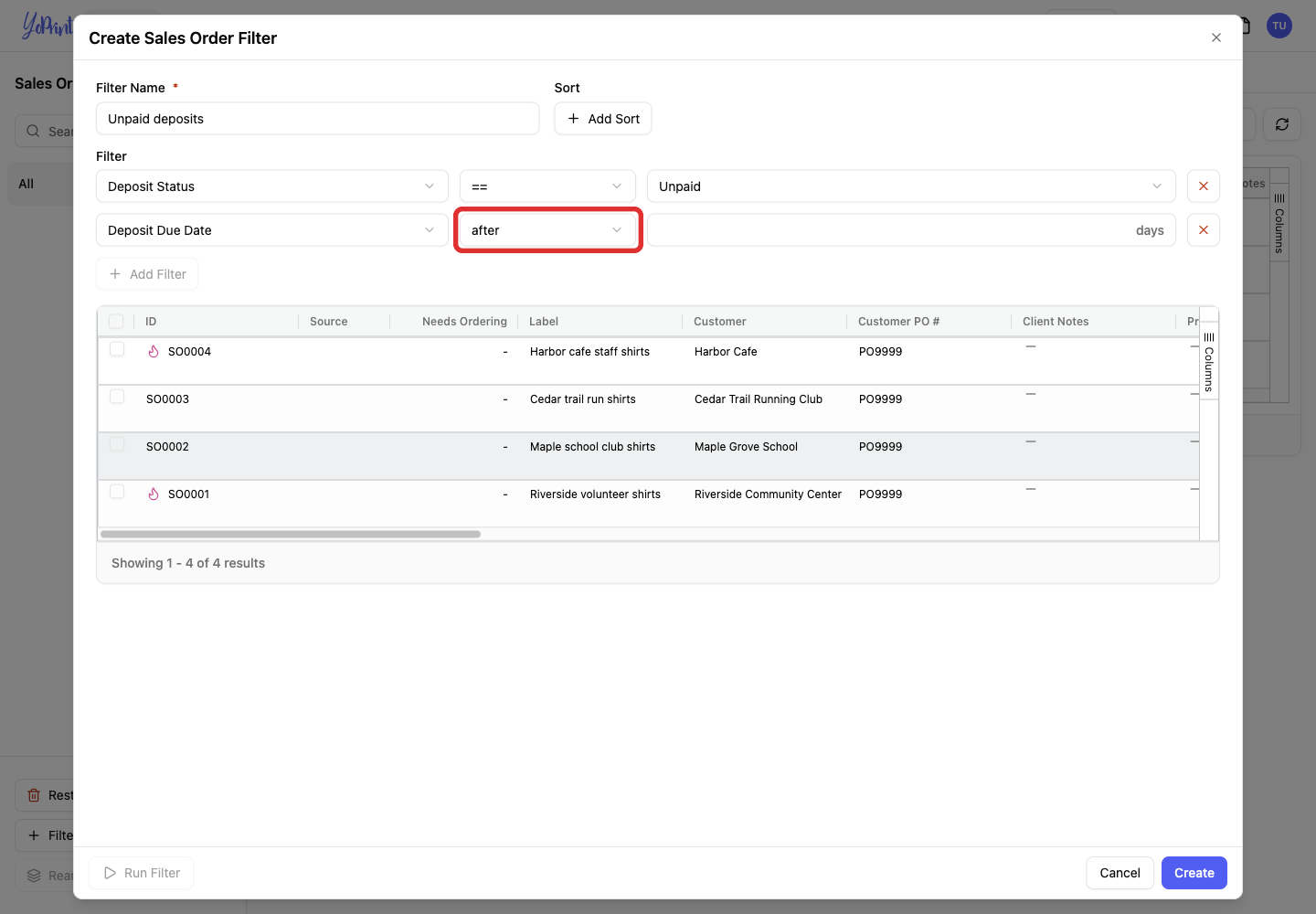Image resolution: width=1316 pixels, height=914 pixels.
Task: Click the Add Sort button
Action: pyautogui.click(x=603, y=119)
